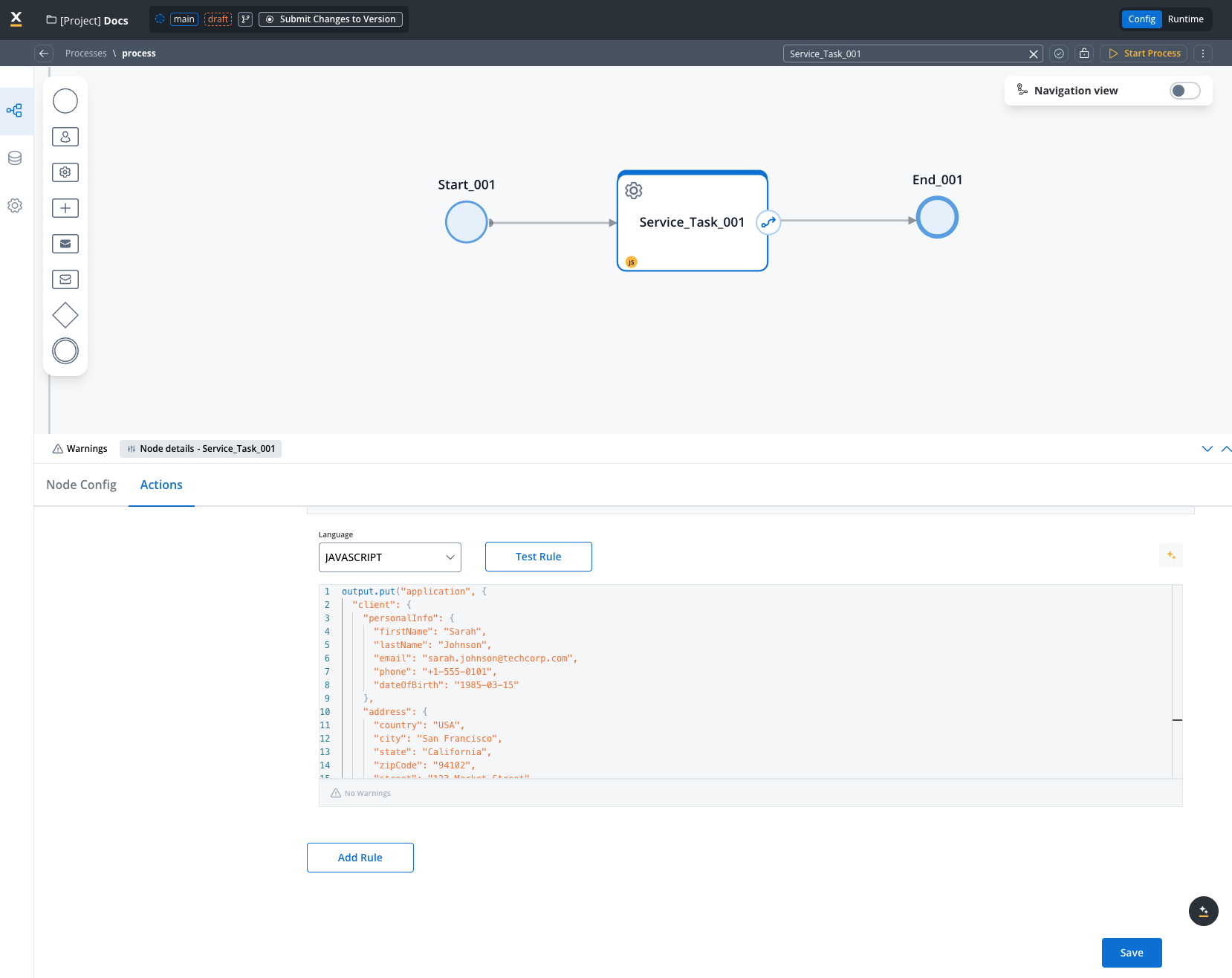Click the back arrow beside Processes breadcrumb
Viewport: 1232px width, 978px height.
pos(44,54)
